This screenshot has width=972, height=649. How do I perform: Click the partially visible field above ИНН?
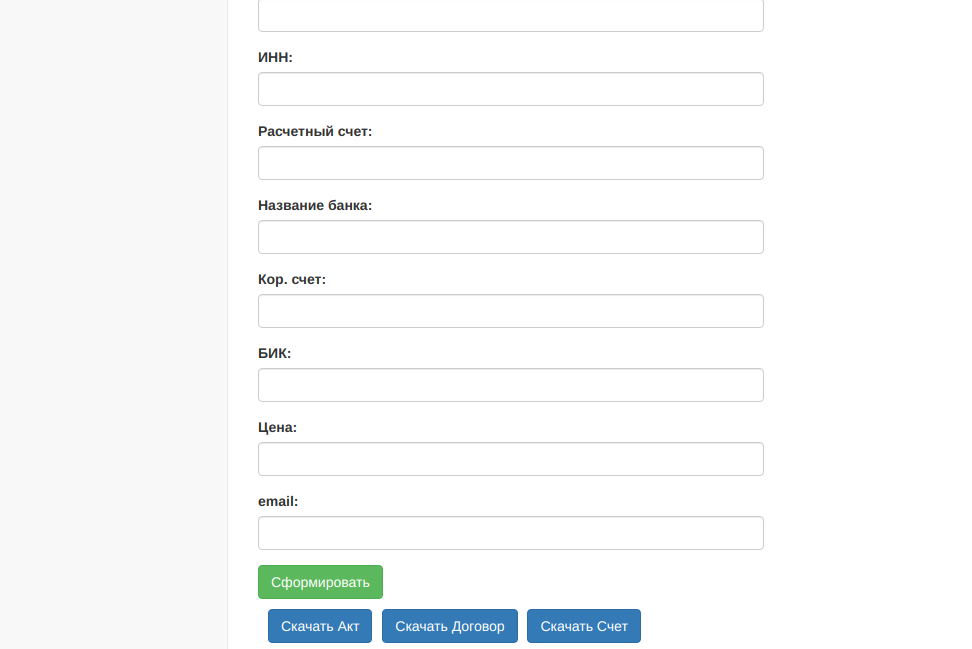coord(510,15)
